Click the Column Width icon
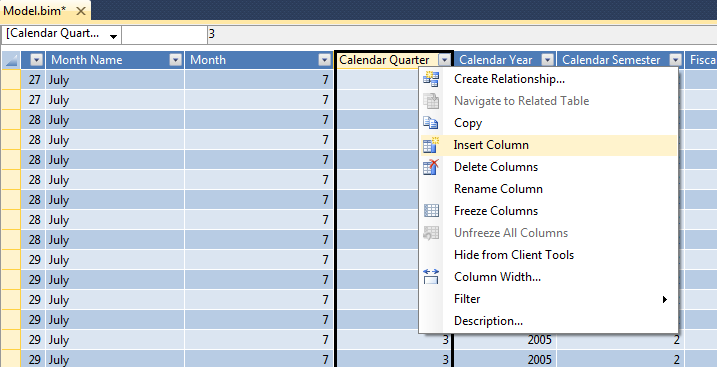717x367 pixels. click(431, 277)
